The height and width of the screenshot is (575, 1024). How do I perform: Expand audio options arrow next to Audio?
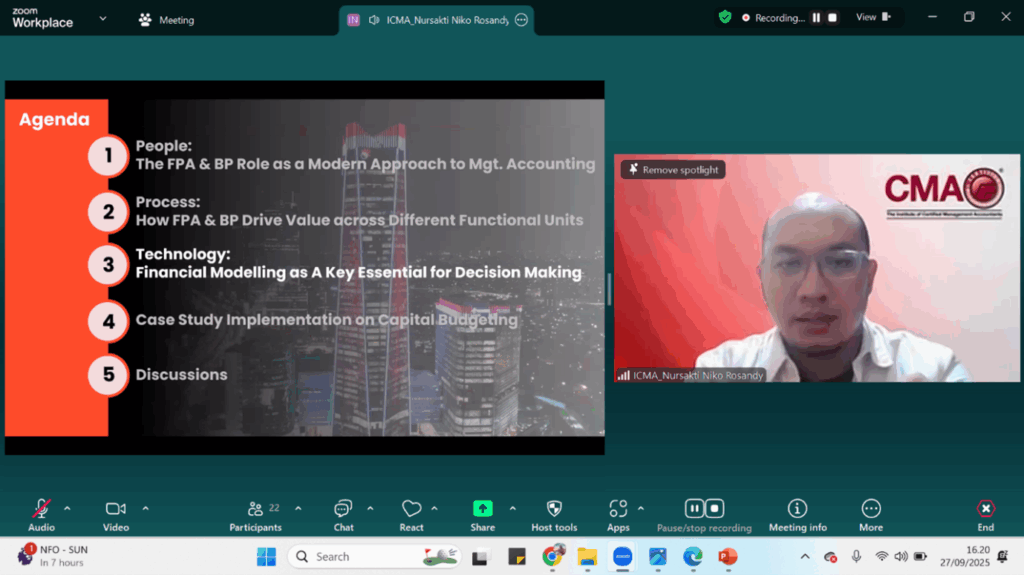click(67, 508)
